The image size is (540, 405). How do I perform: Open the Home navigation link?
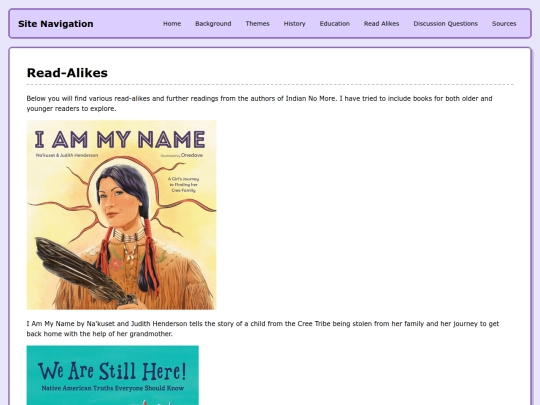tap(172, 24)
